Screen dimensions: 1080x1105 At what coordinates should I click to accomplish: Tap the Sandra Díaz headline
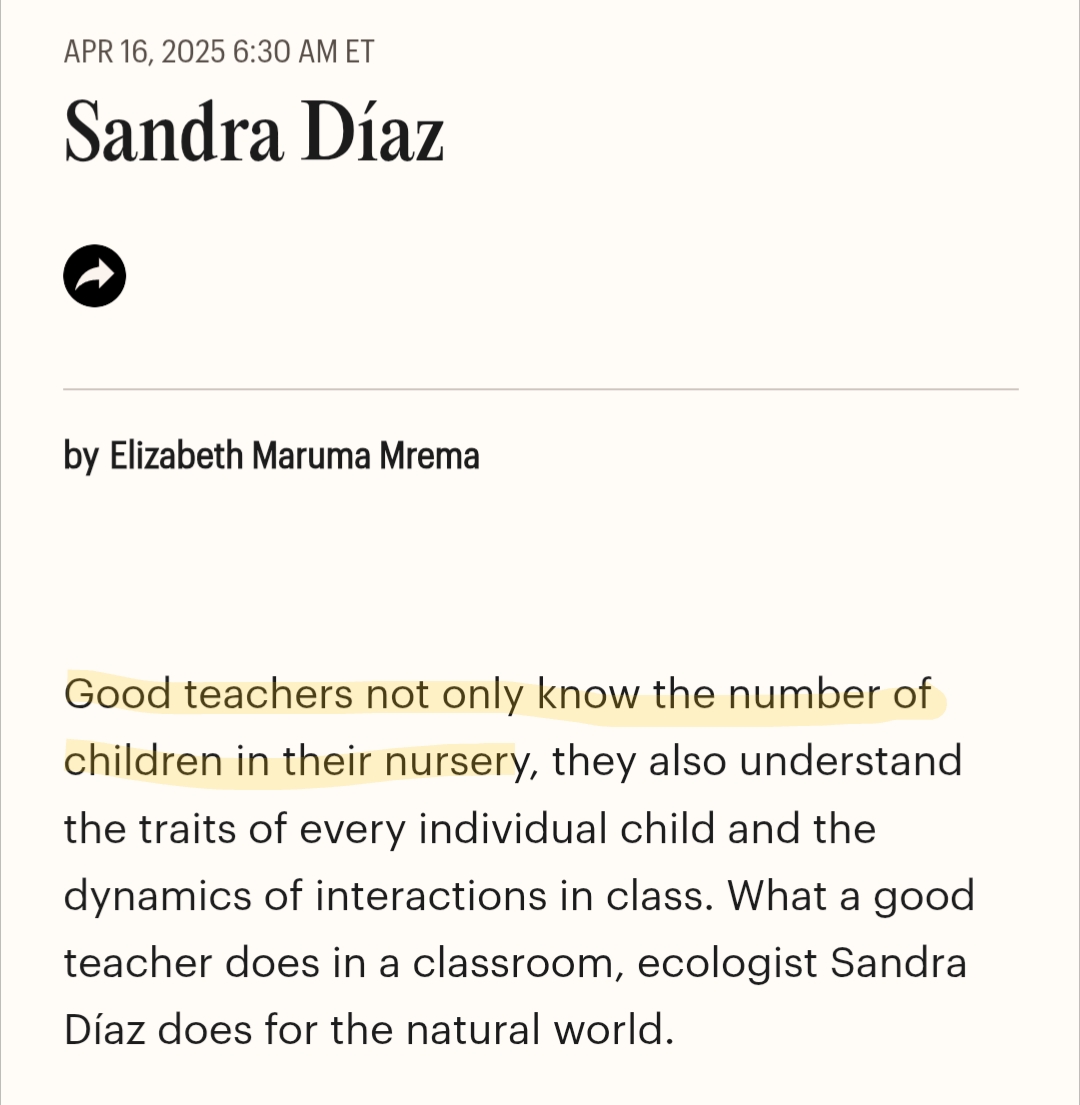254,132
